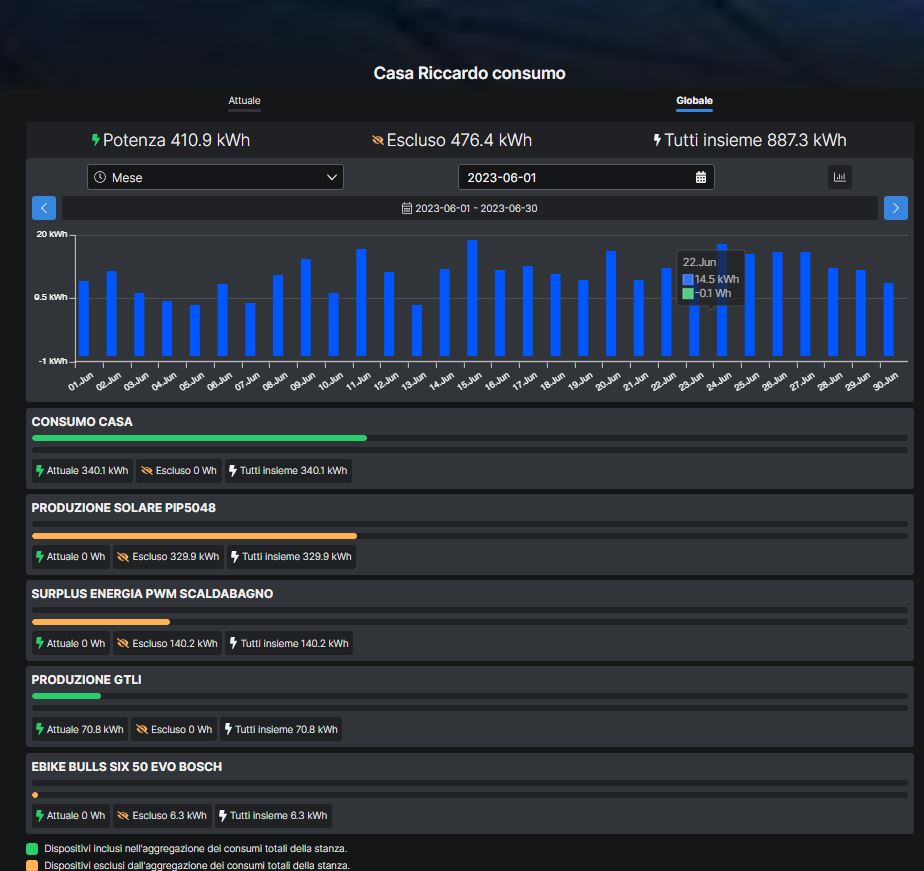Click the bar chart type icon
924x871 pixels.
click(840, 177)
